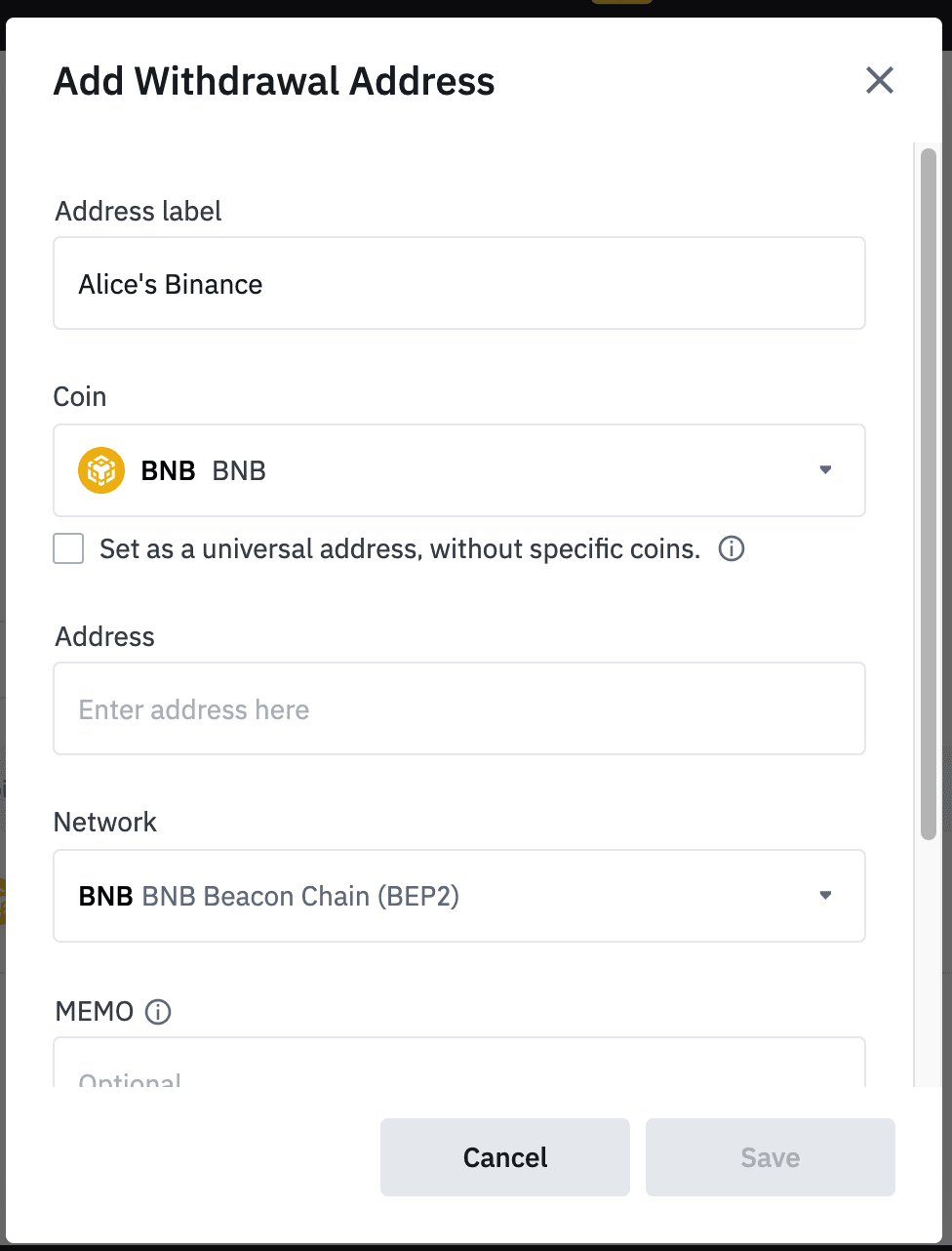Screen dimensions: 952x1251
Task: Focus the Alice's Binance address label field
Action: click(x=459, y=283)
